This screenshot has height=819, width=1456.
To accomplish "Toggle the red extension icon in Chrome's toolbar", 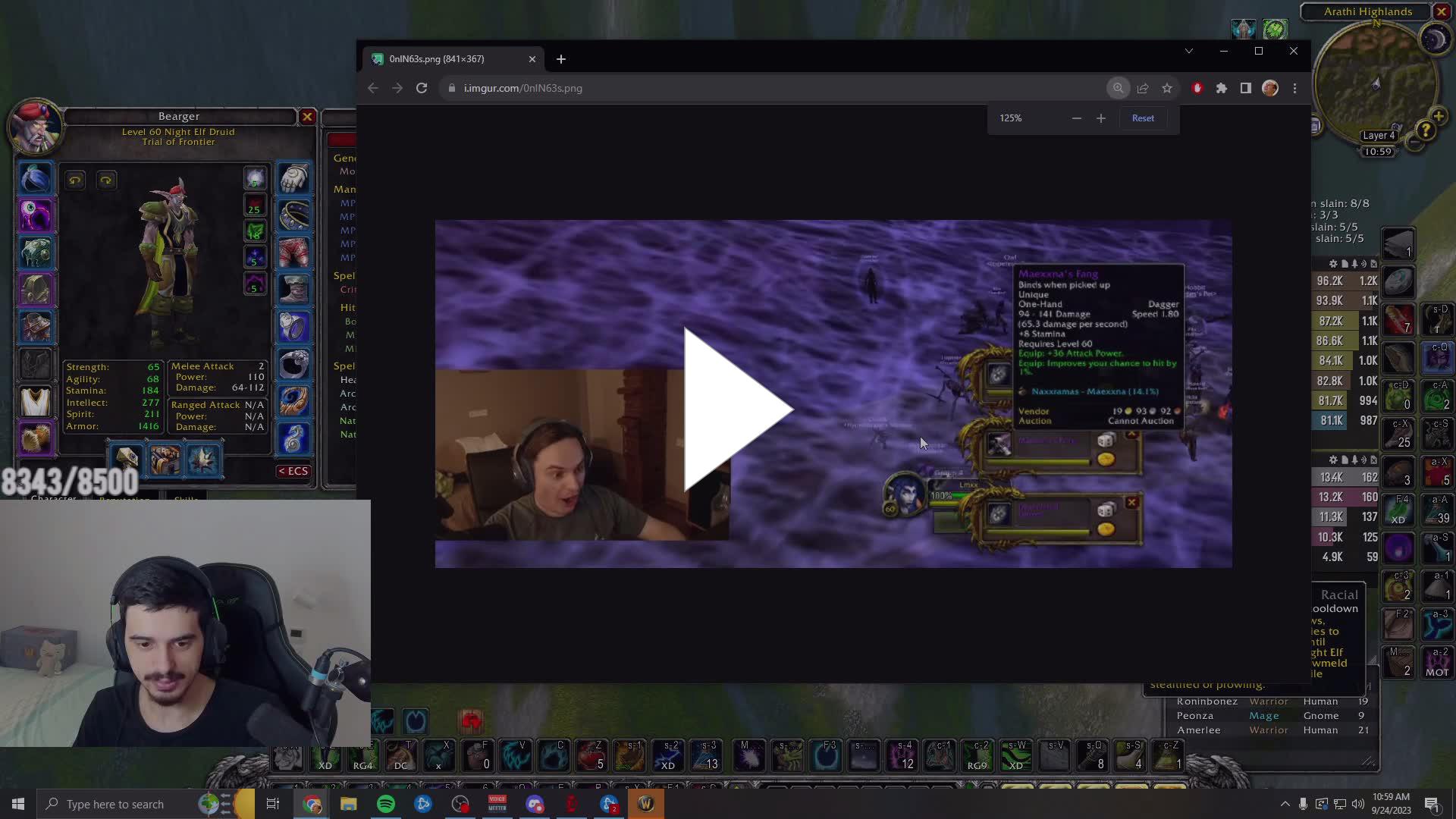I will 1197,88.
